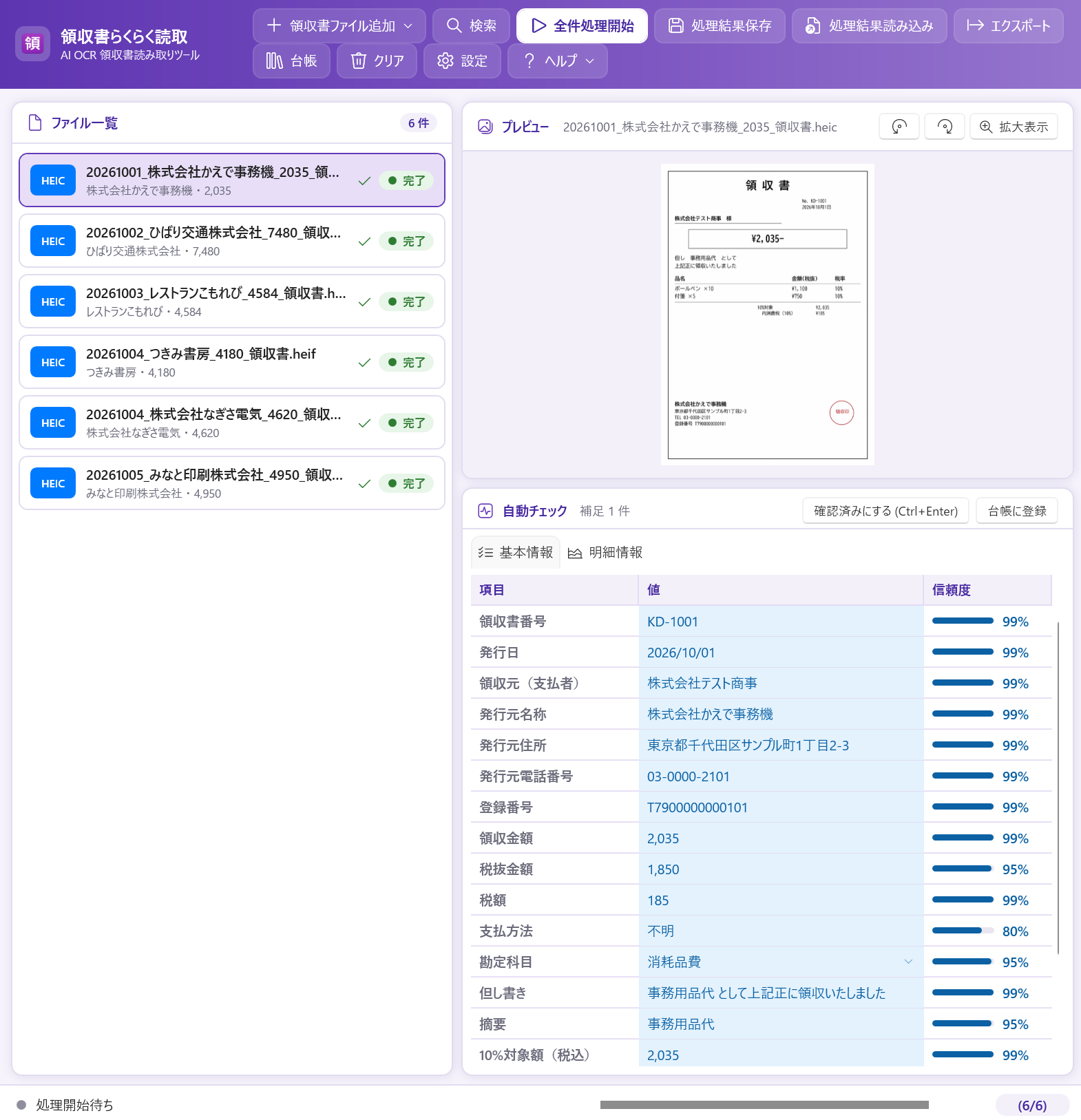Click the 6 件 file count badge
This screenshot has width=1081, height=1120.
(x=419, y=123)
